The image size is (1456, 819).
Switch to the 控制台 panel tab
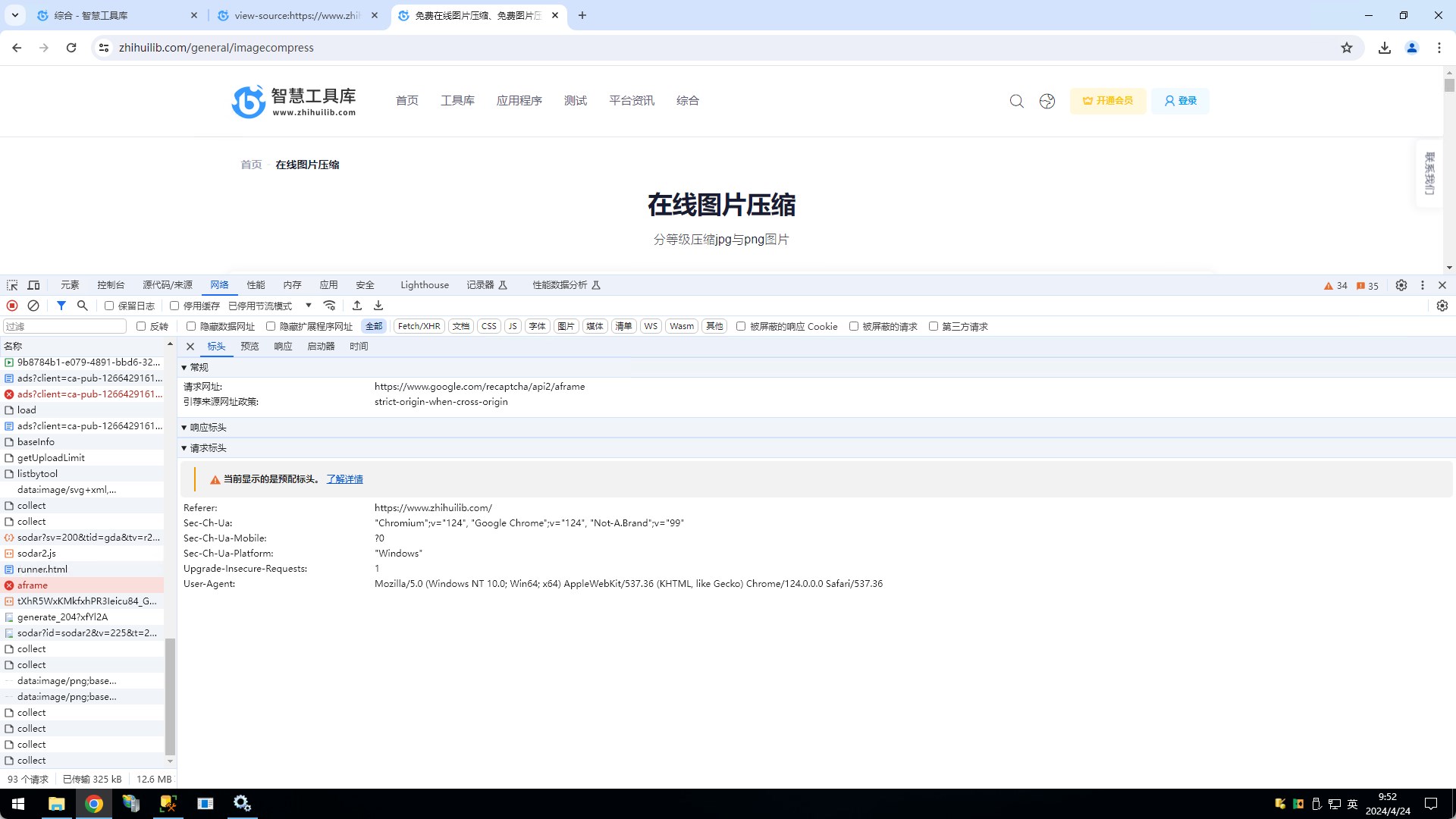pyautogui.click(x=111, y=285)
